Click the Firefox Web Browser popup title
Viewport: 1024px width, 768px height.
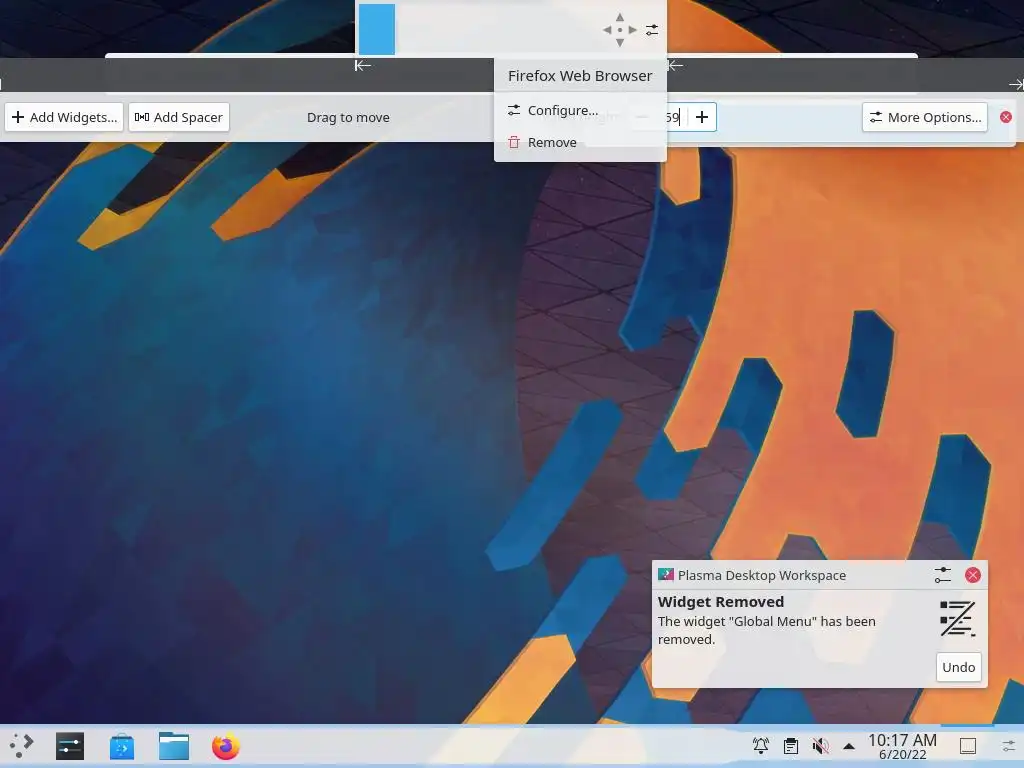pos(580,76)
